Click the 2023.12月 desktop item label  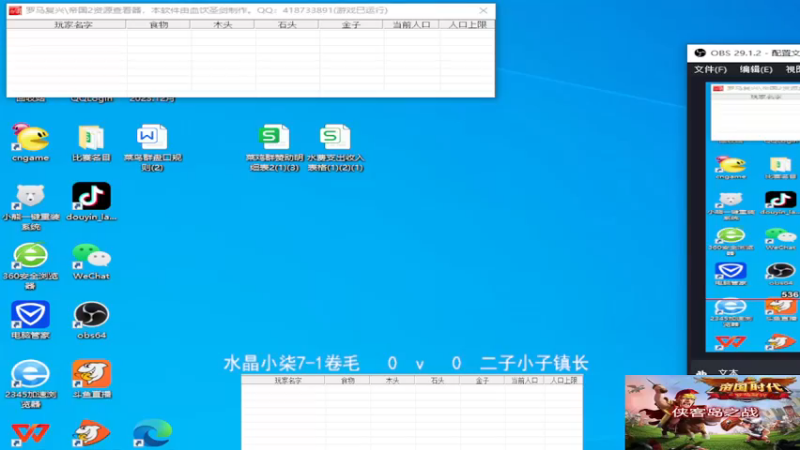tap(152, 98)
